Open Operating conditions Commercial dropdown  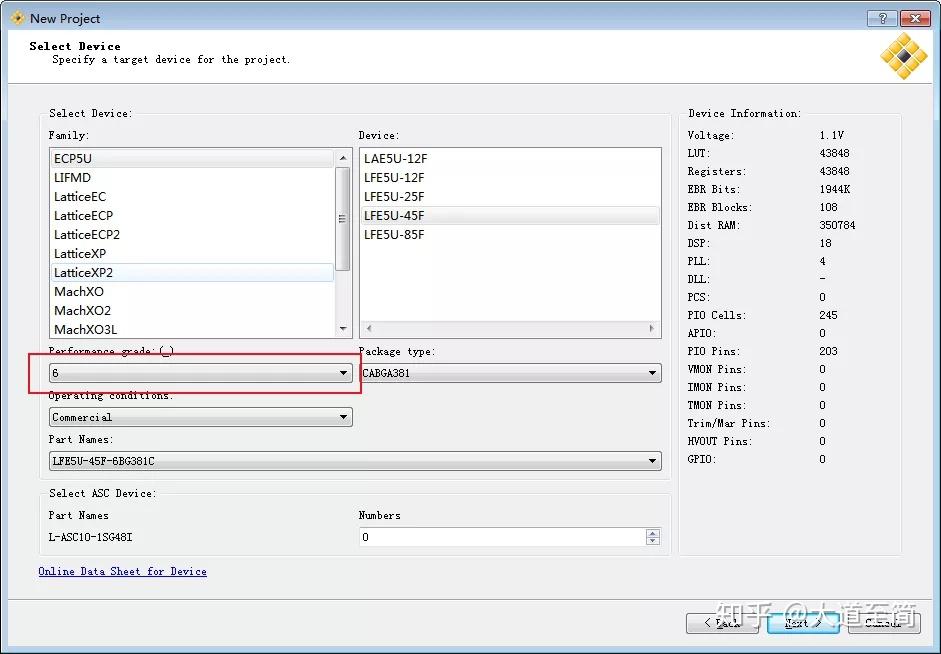[200, 417]
